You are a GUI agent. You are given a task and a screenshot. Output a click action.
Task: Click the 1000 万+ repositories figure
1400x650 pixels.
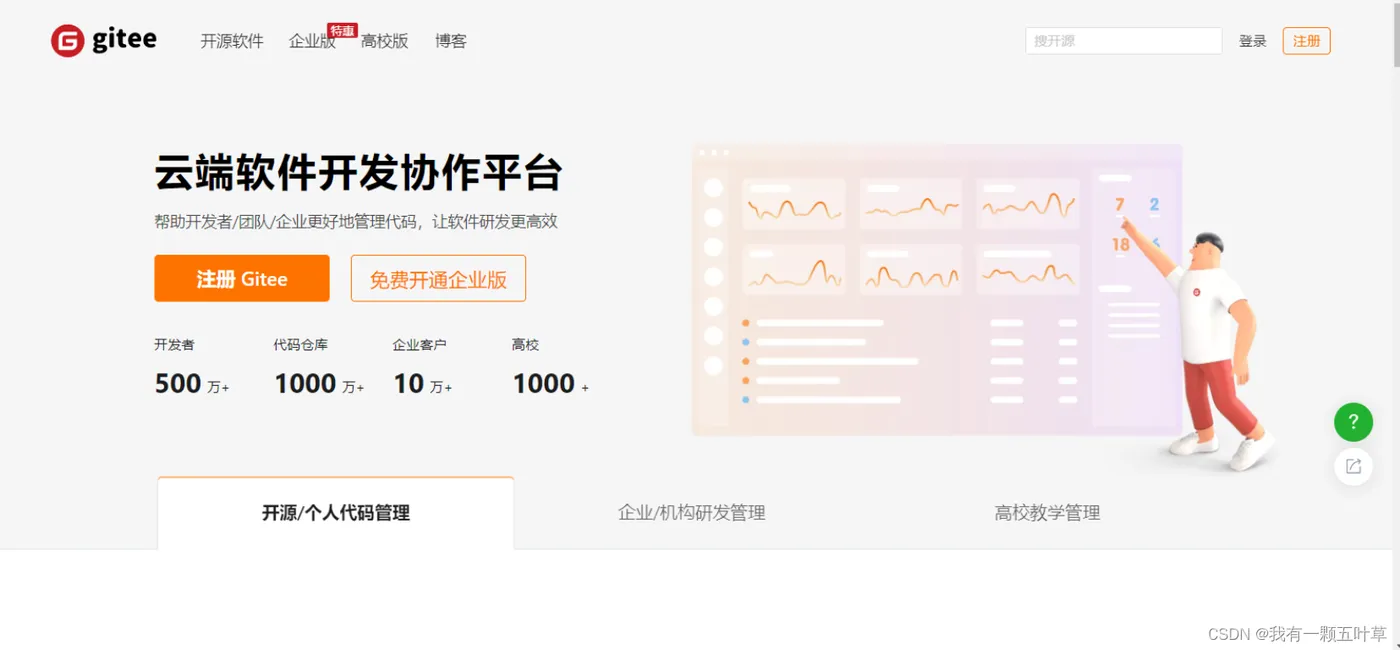pos(319,384)
